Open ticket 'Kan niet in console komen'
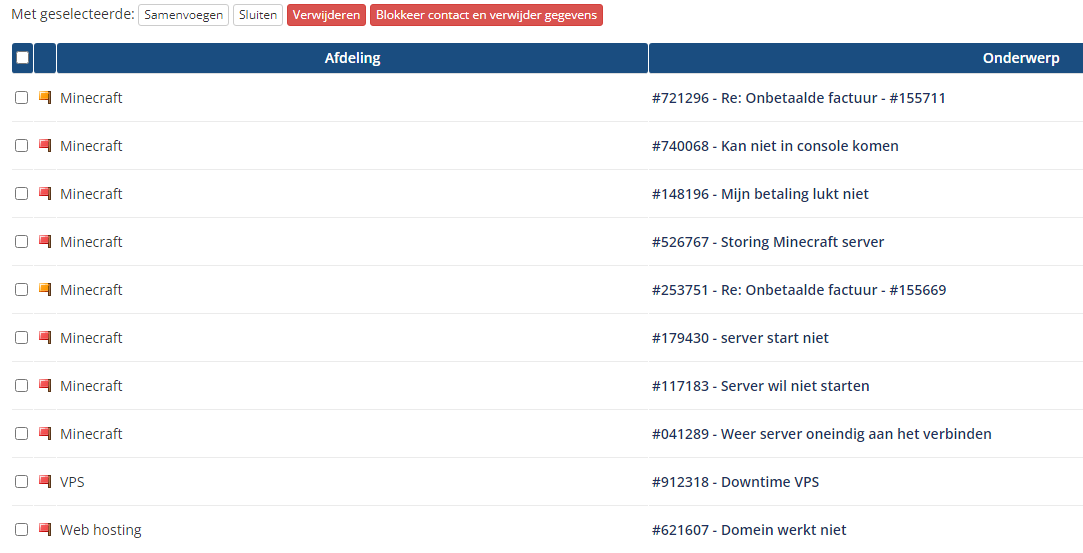This screenshot has height=553, width=1083. pos(775,146)
